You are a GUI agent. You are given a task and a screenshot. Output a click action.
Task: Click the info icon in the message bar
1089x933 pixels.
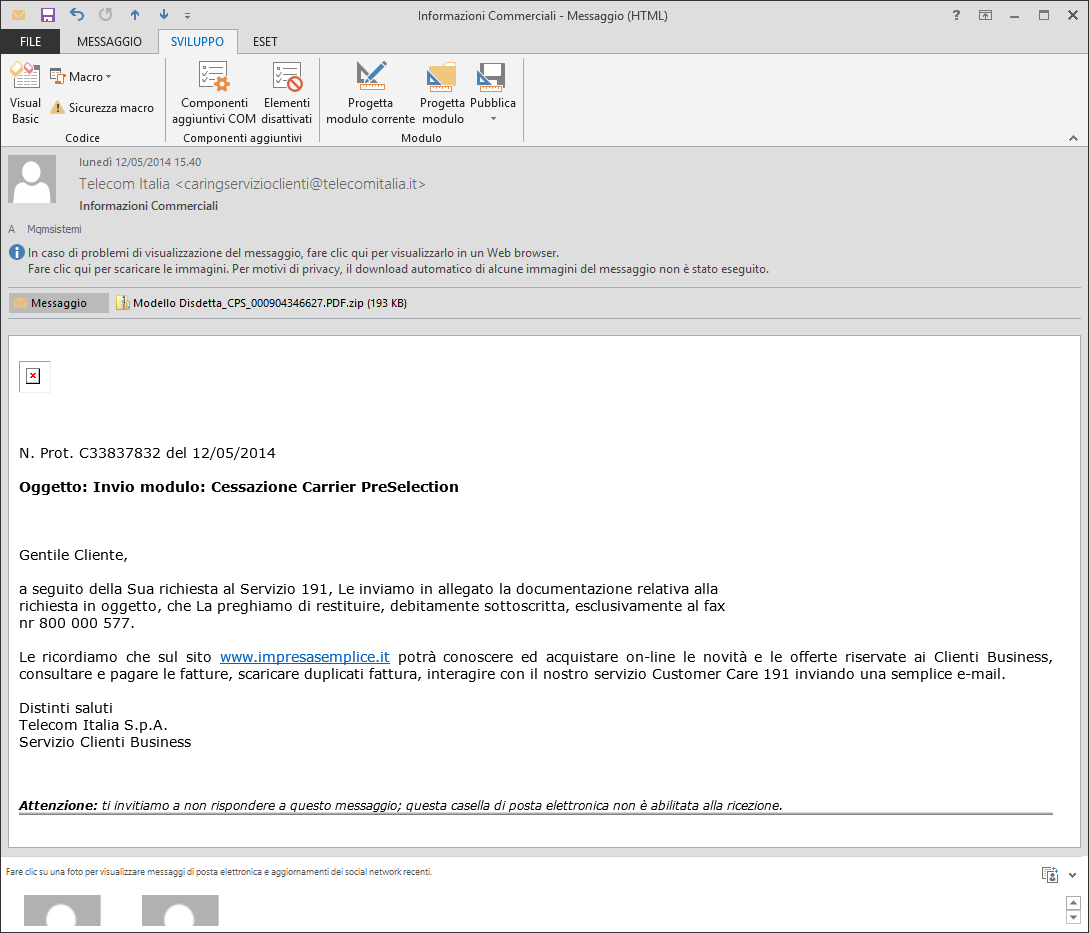(17, 252)
